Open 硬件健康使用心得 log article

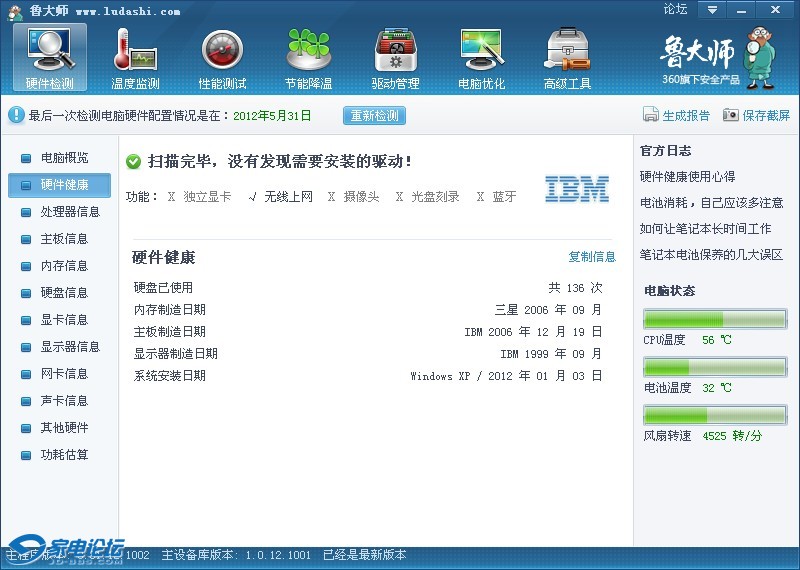click(x=687, y=177)
